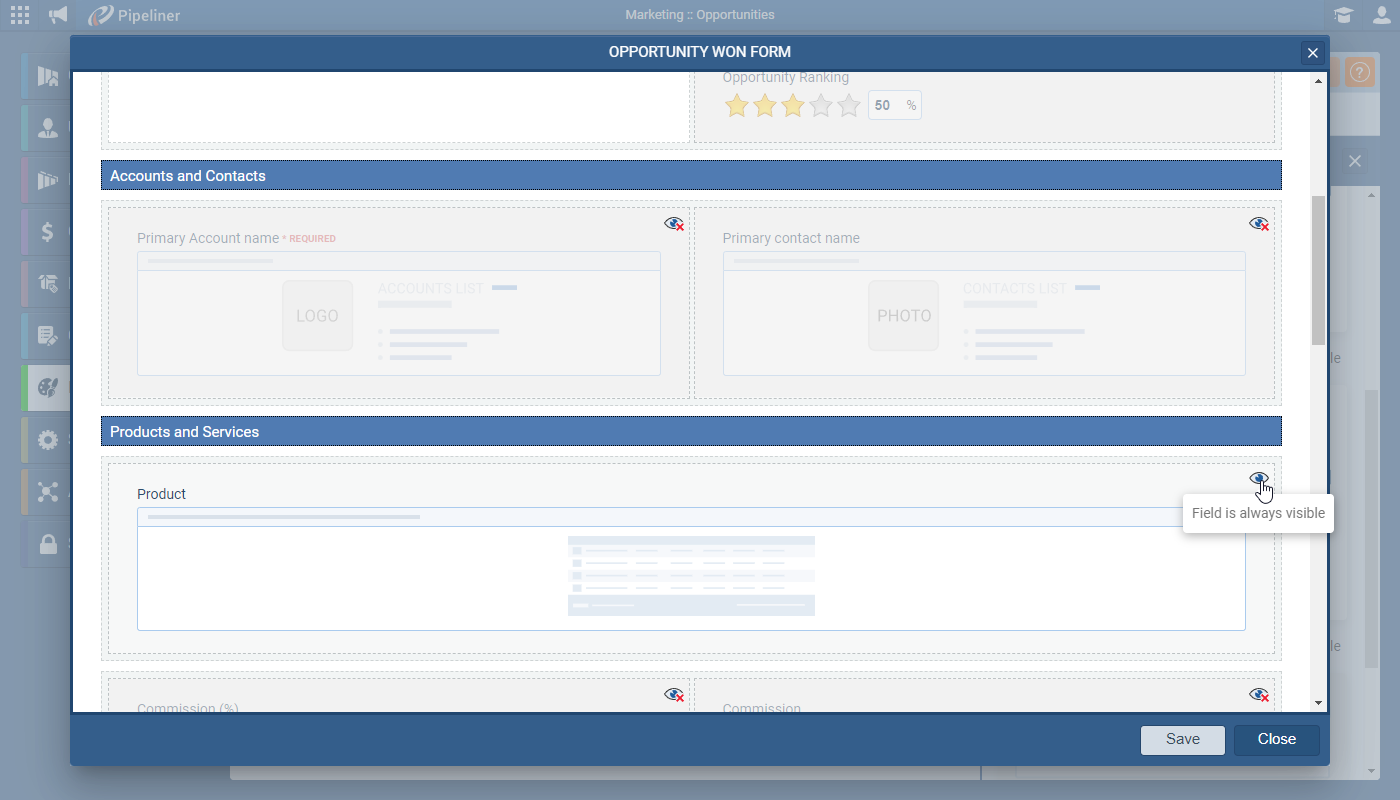Click the Save button
Image resolution: width=1400 pixels, height=800 pixels.
pos(1183,740)
